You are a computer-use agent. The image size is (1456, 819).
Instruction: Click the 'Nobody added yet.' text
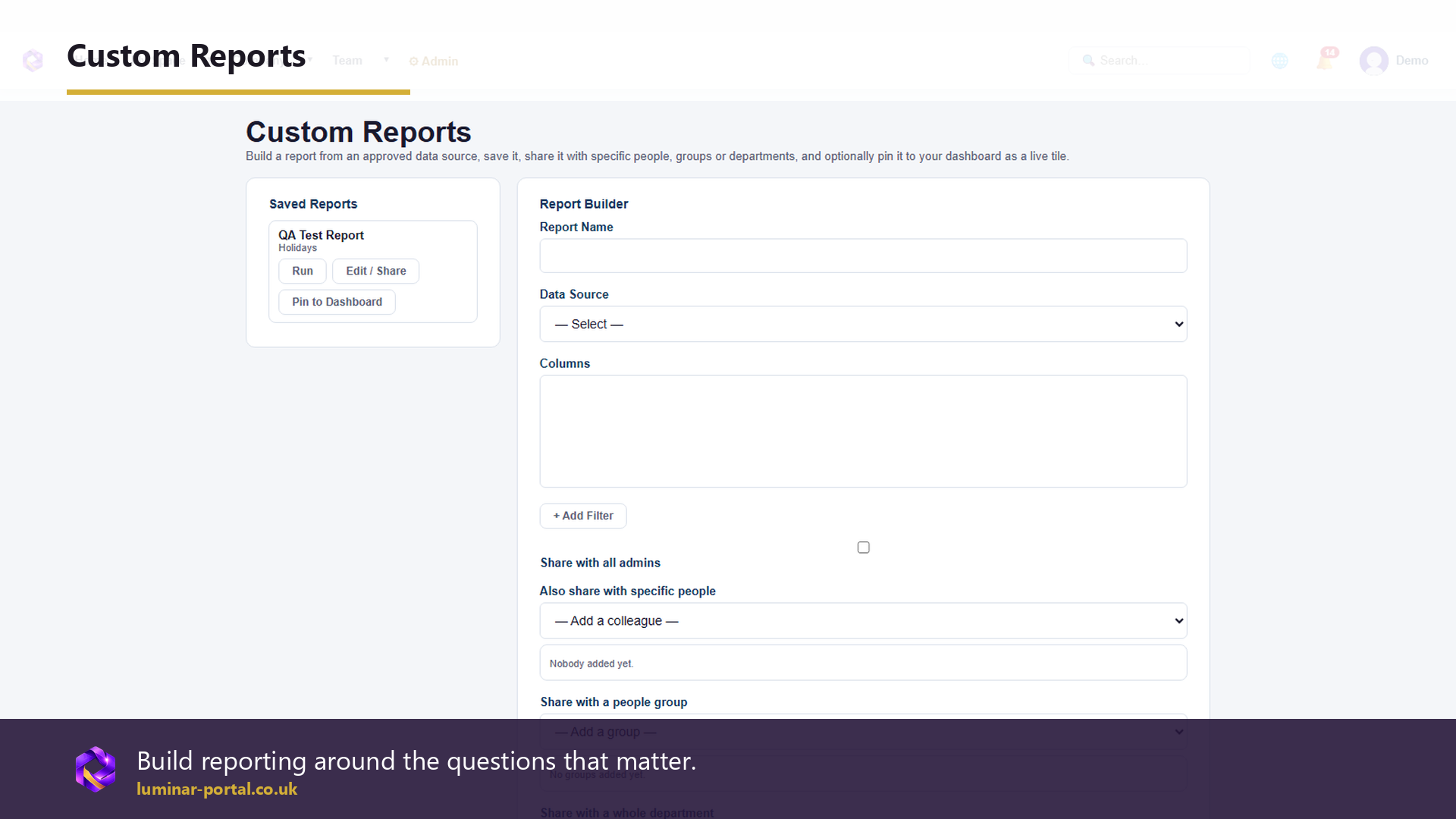click(591, 664)
